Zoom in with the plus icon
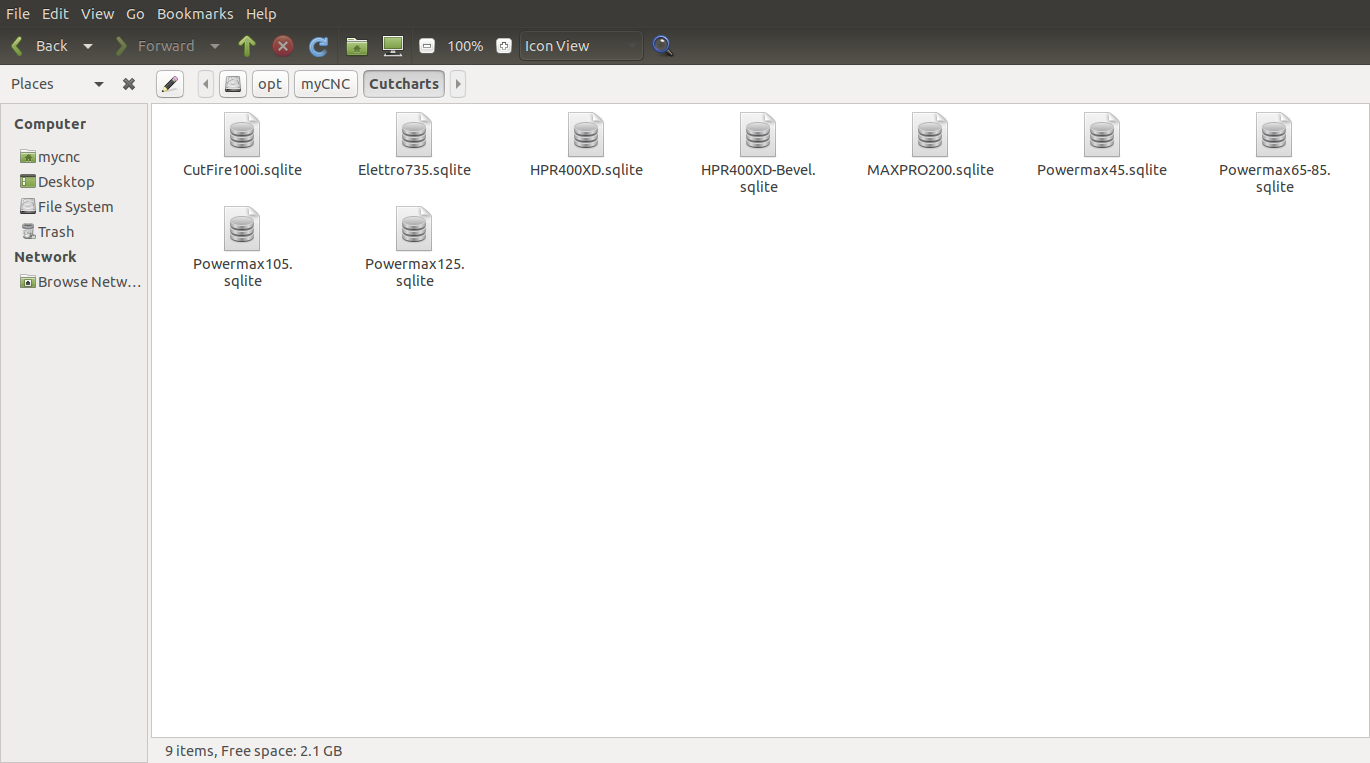The image size is (1370, 763). (504, 46)
